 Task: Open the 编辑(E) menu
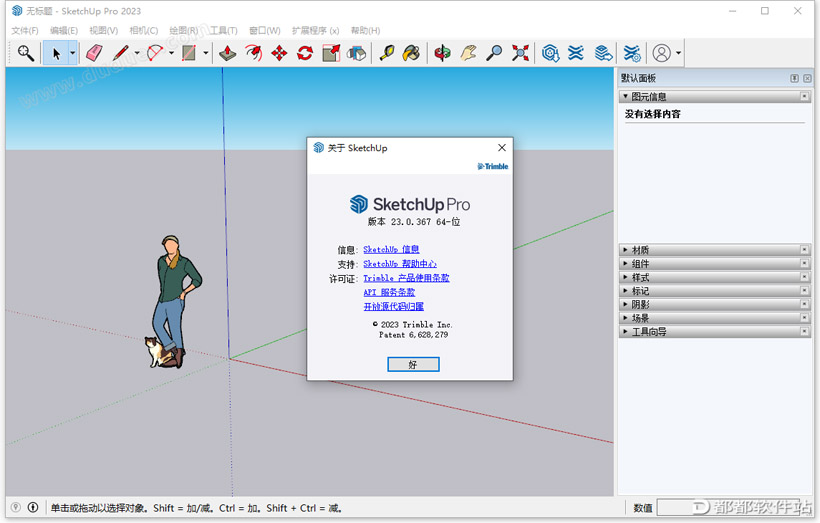point(64,30)
